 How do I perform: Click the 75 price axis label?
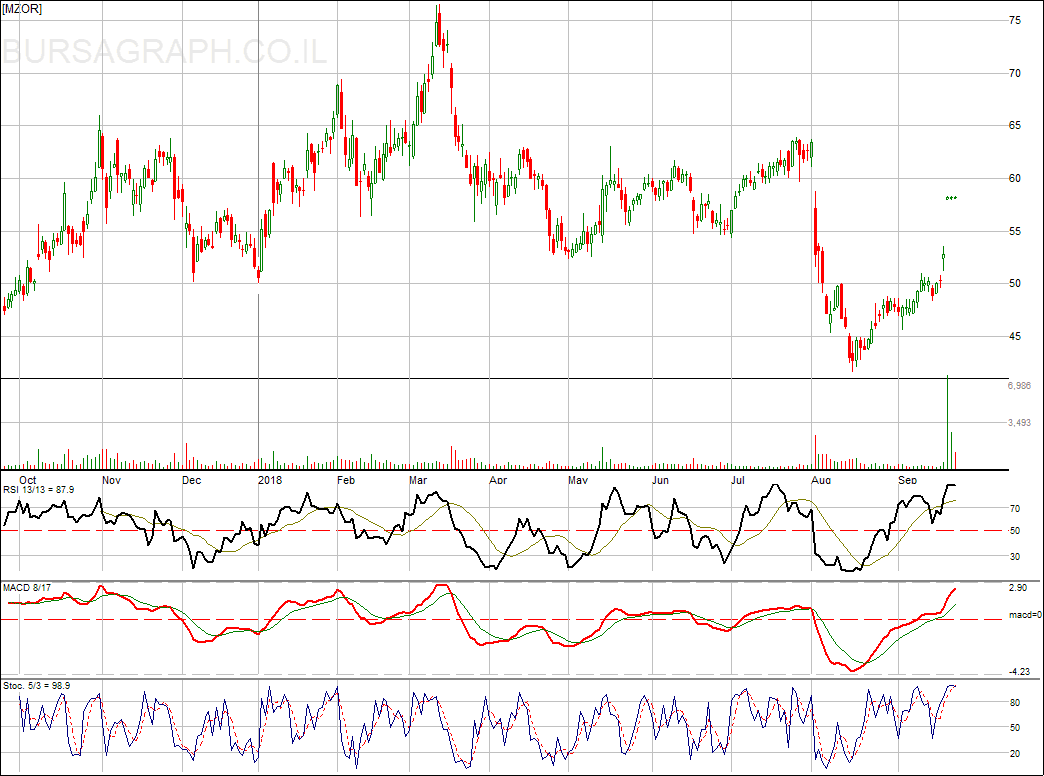[x=1015, y=21]
